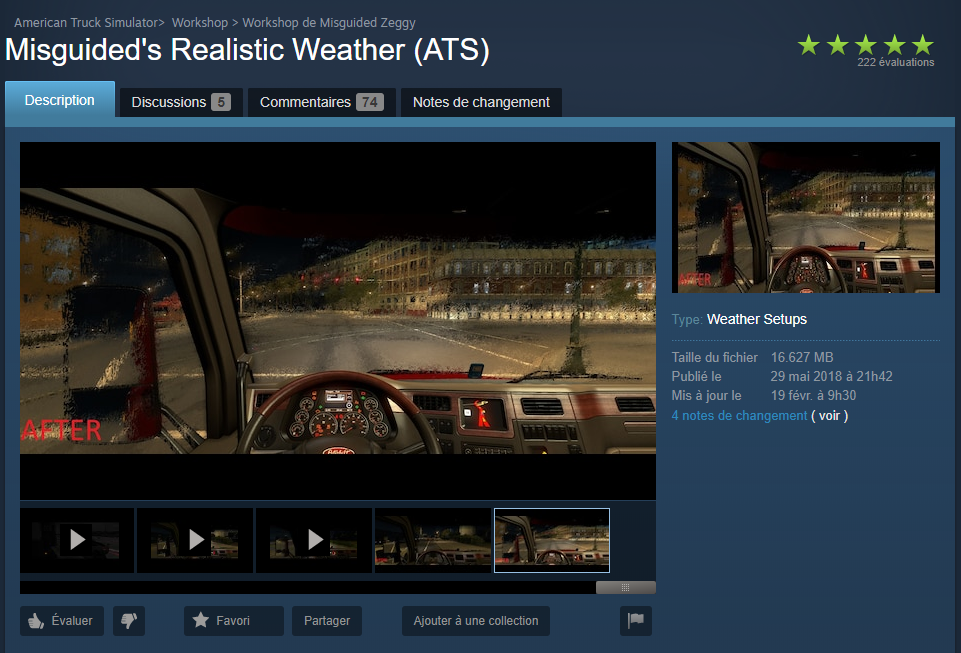Click the thumbs-down rating icon button
The width and height of the screenshot is (961, 653).
(x=129, y=621)
